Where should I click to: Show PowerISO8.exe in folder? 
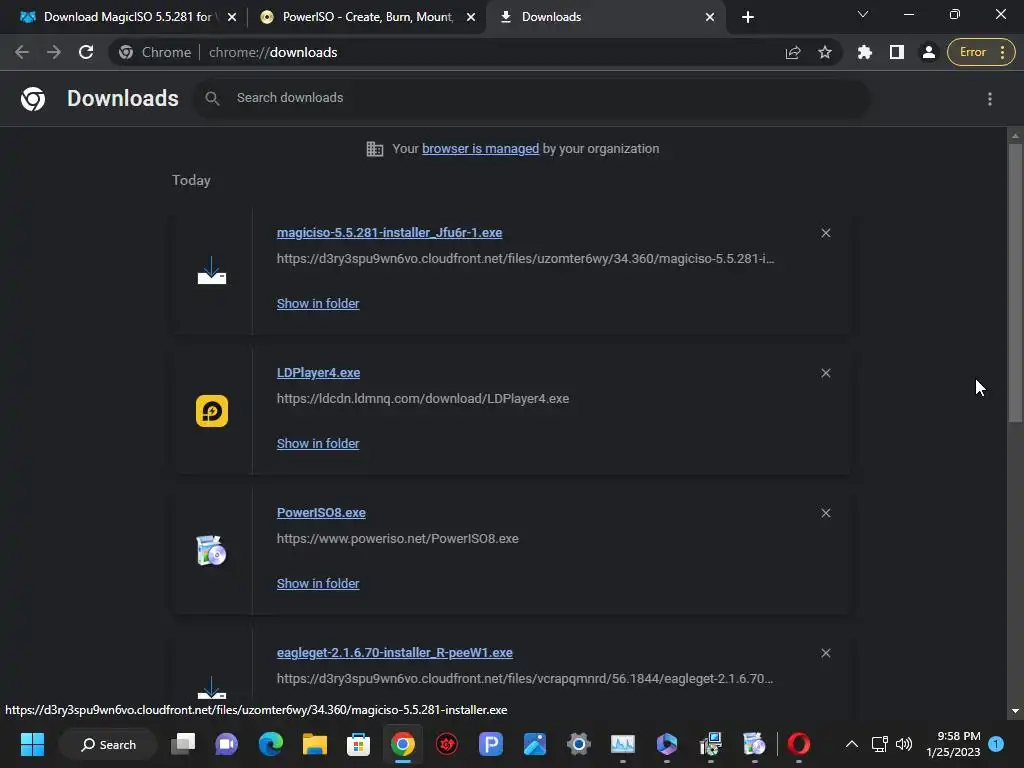(318, 584)
